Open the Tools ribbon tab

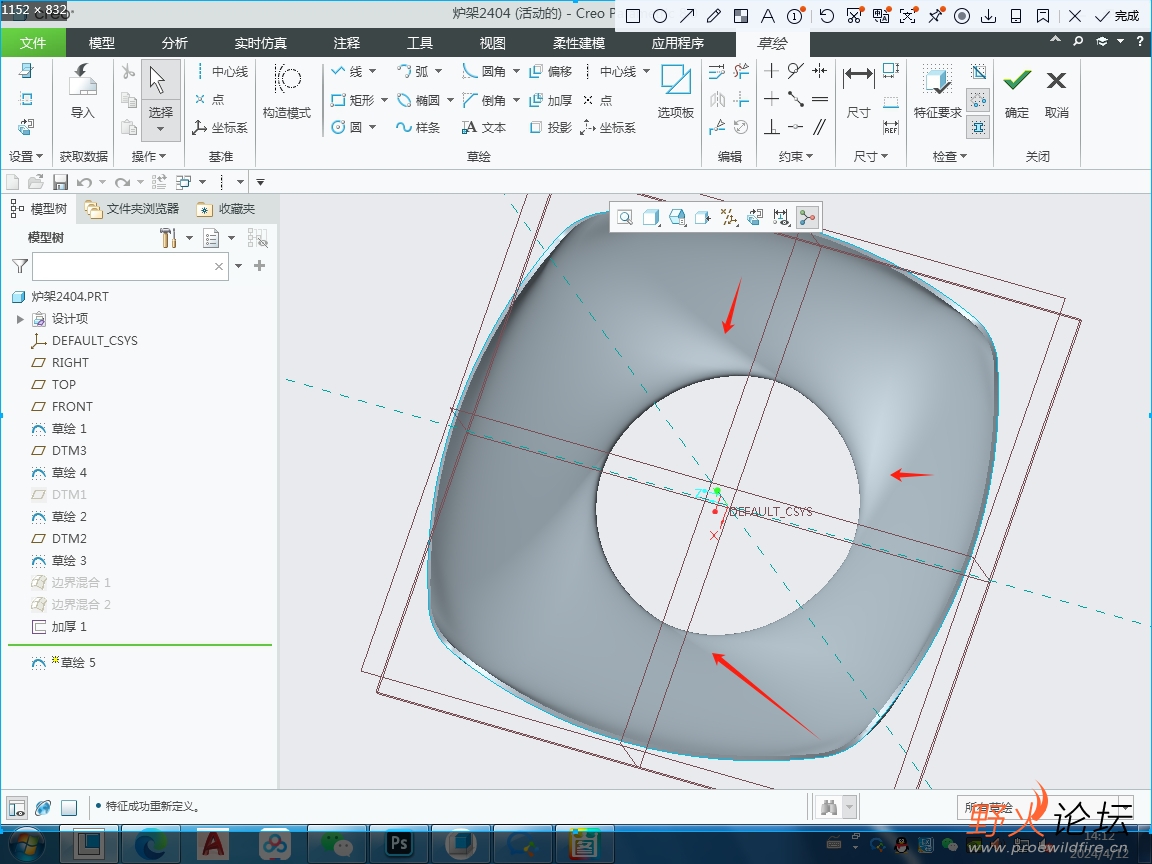coord(420,43)
